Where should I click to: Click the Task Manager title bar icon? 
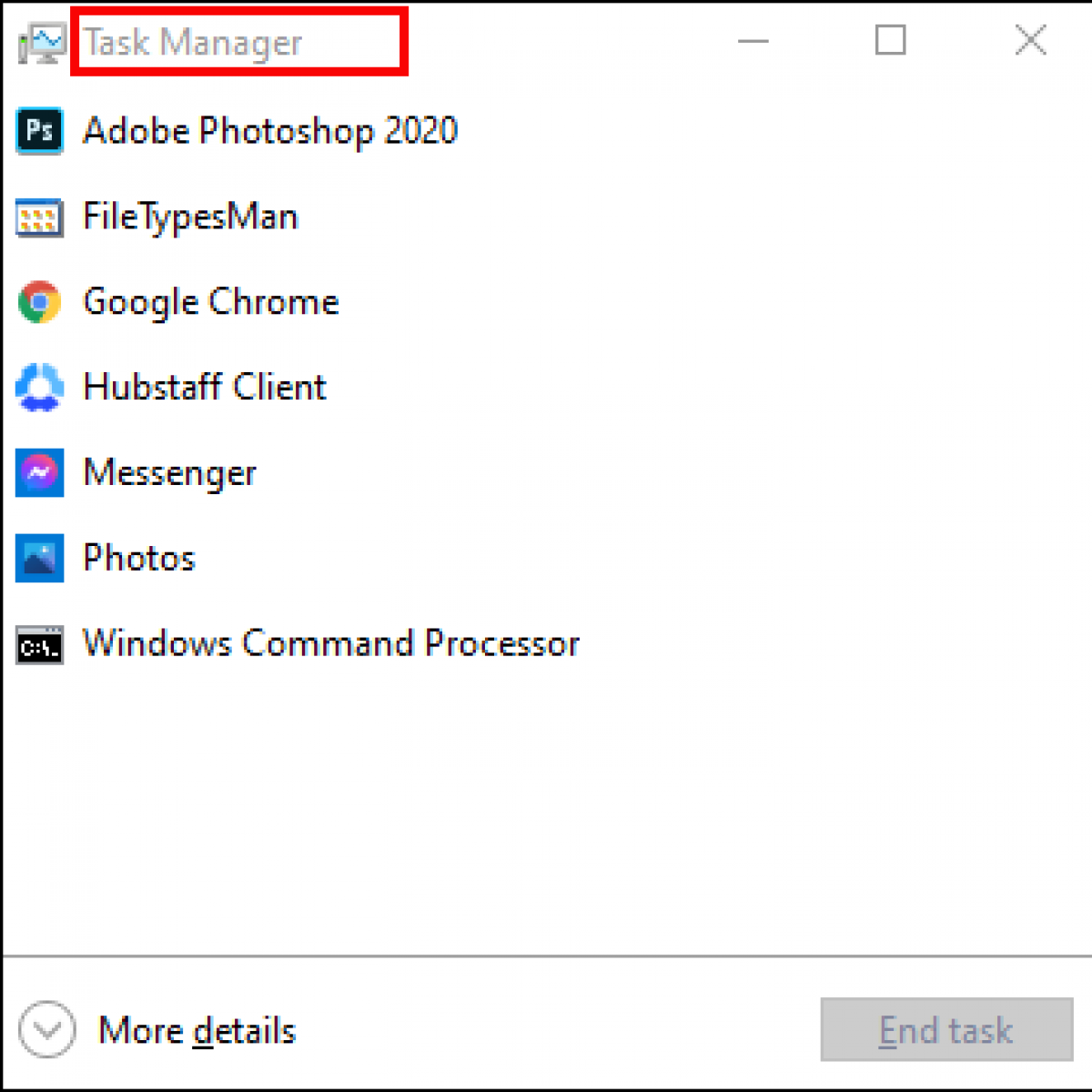tap(41, 41)
